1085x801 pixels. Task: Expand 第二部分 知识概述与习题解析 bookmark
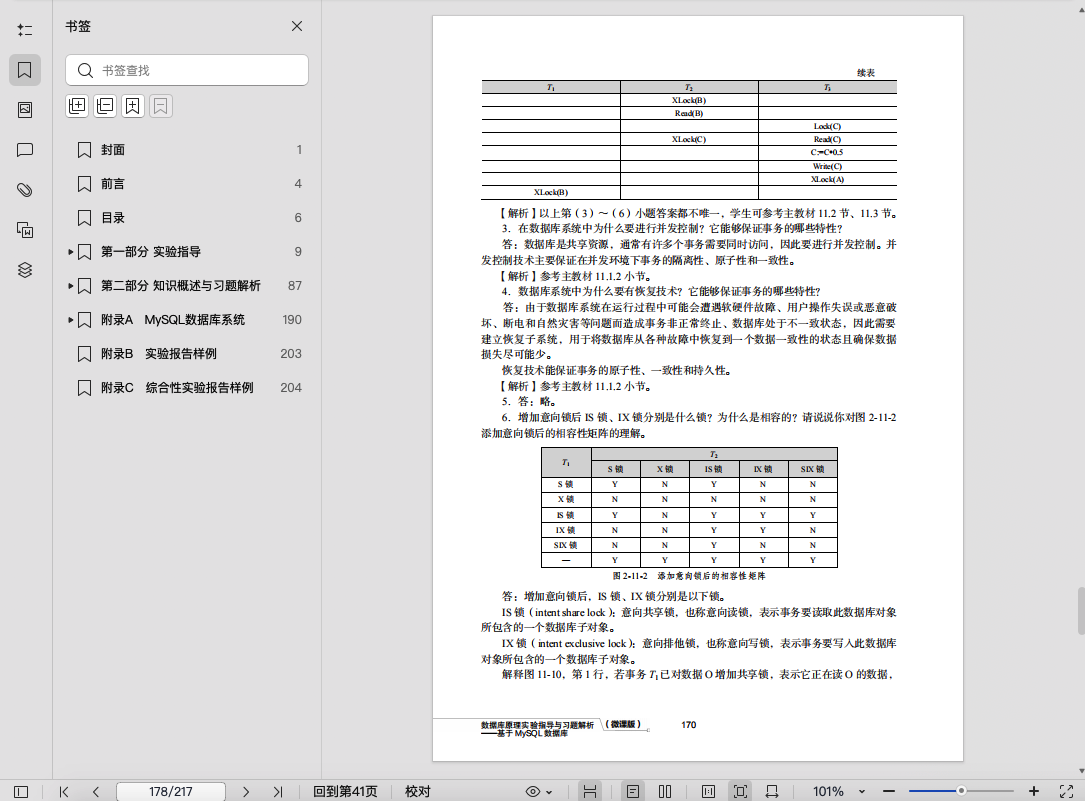coord(71,286)
